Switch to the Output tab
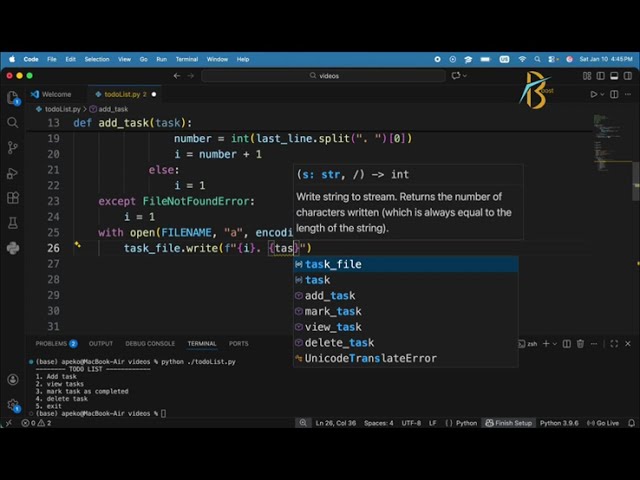This screenshot has width=640, height=480. click(x=101, y=344)
